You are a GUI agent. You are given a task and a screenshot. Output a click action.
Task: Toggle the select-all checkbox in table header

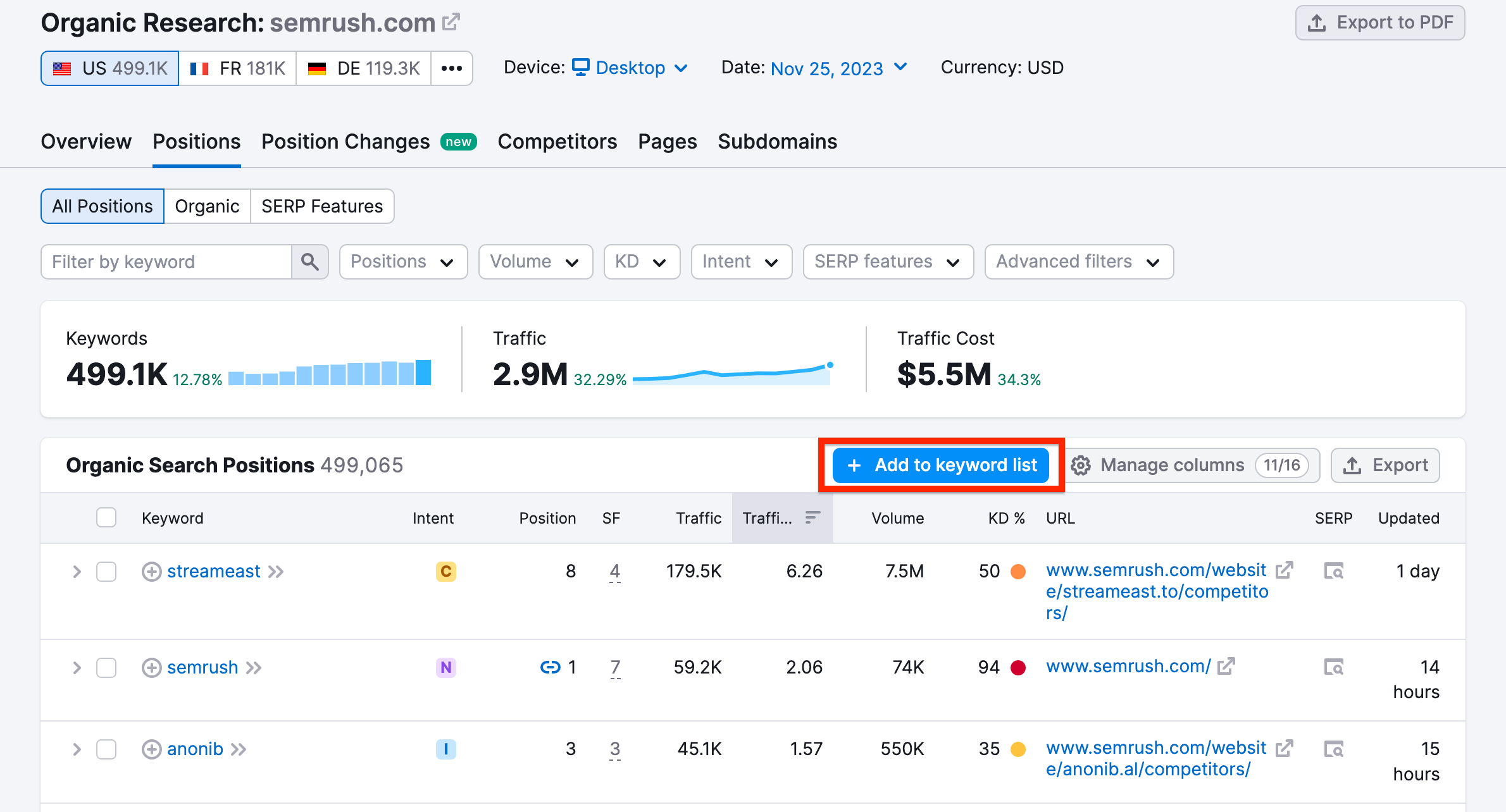point(106,517)
